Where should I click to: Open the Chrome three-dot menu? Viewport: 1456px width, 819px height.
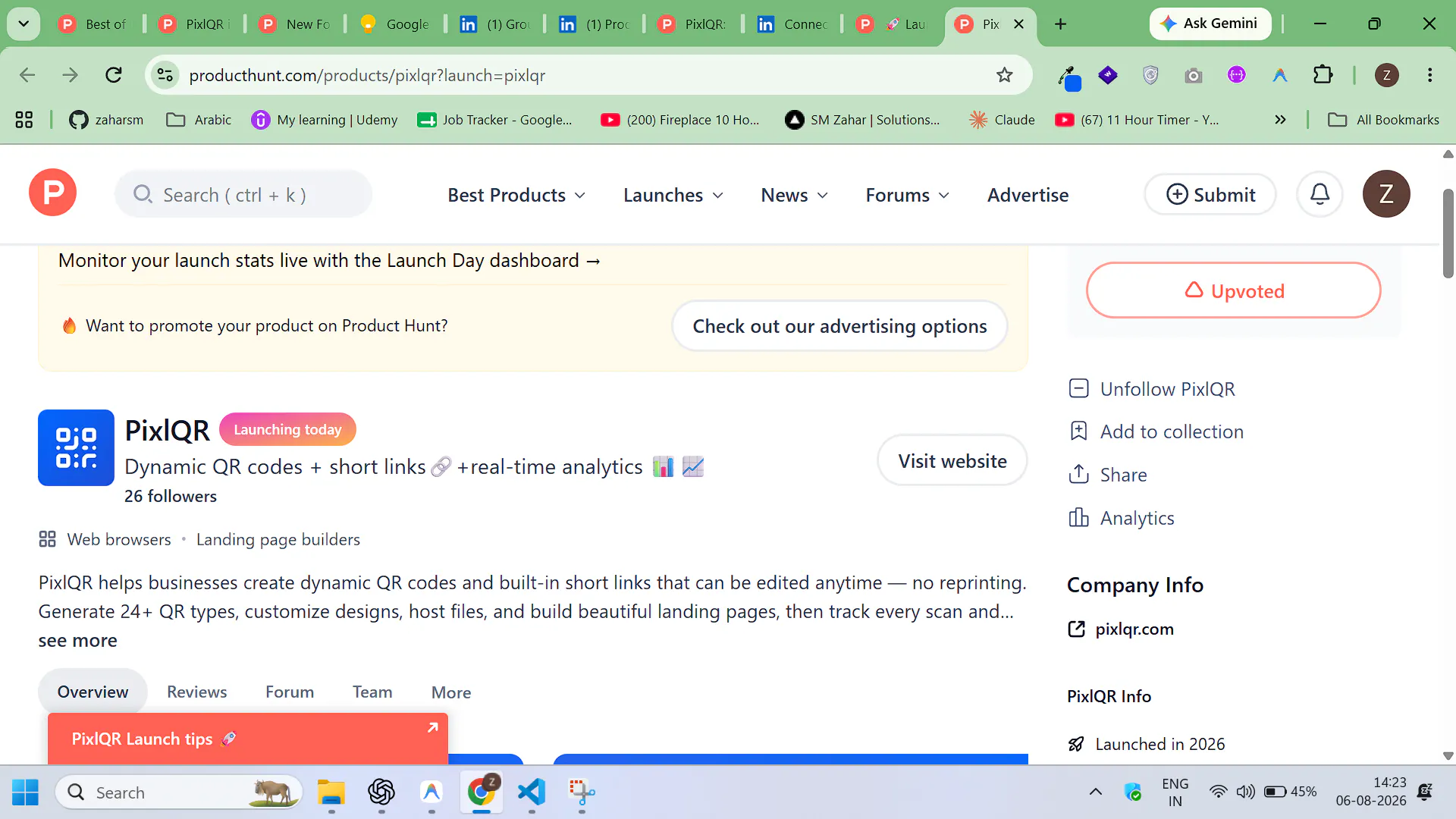click(1429, 75)
